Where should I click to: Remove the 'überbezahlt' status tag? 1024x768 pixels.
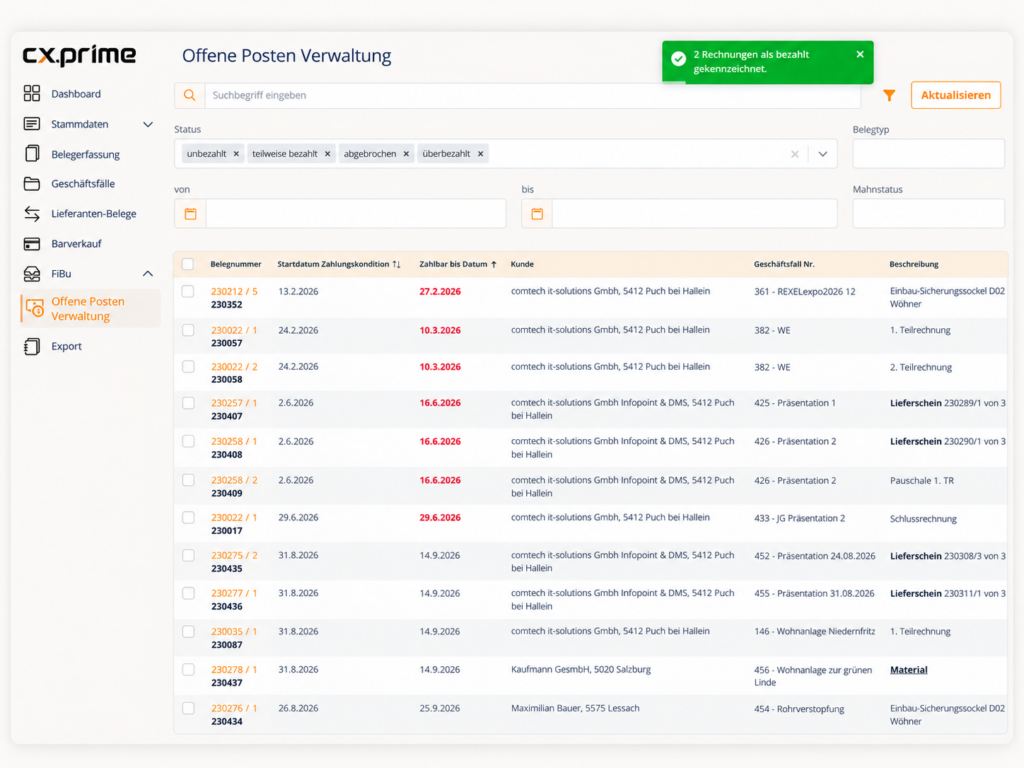(481, 154)
